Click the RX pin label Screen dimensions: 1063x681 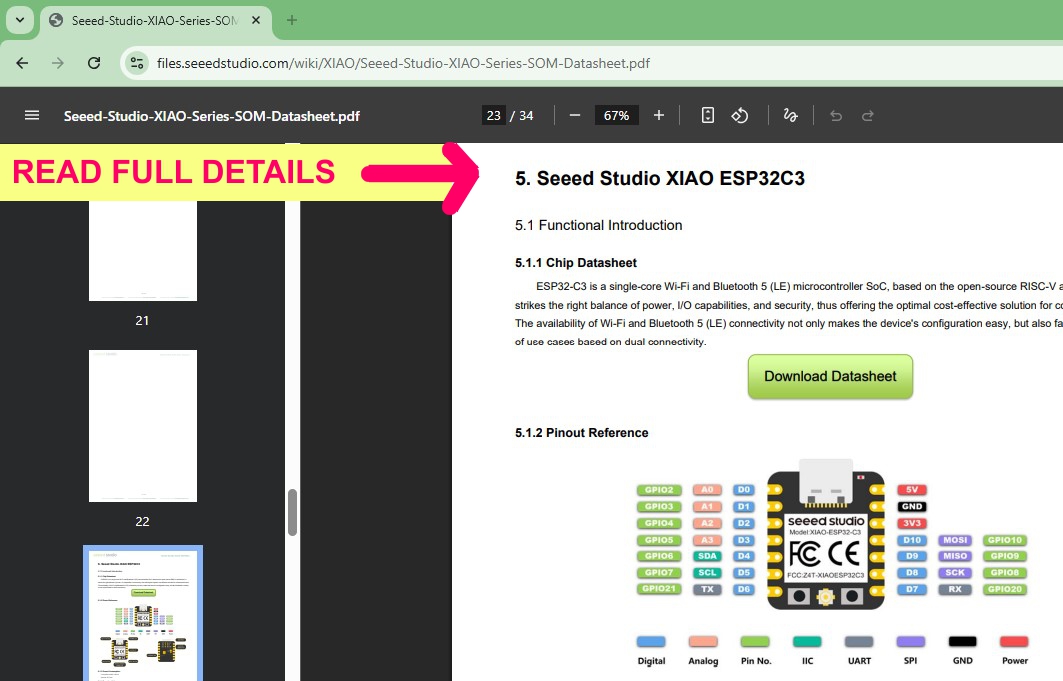coord(955,590)
